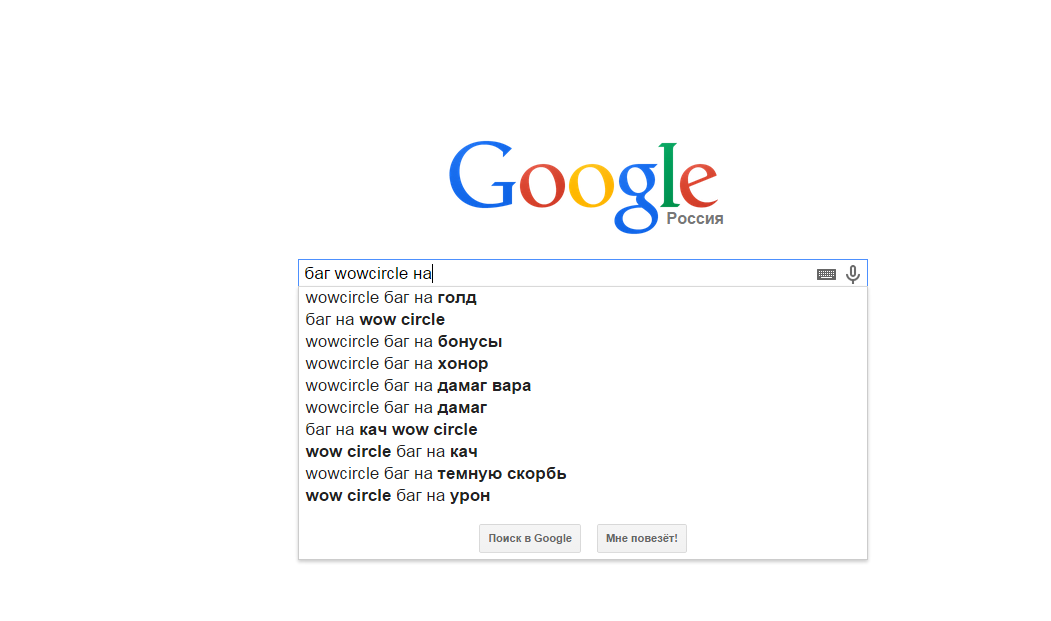Choose suggestion 'wow circle баг на кач'
This screenshot has height=621, width=1051.
[582, 451]
